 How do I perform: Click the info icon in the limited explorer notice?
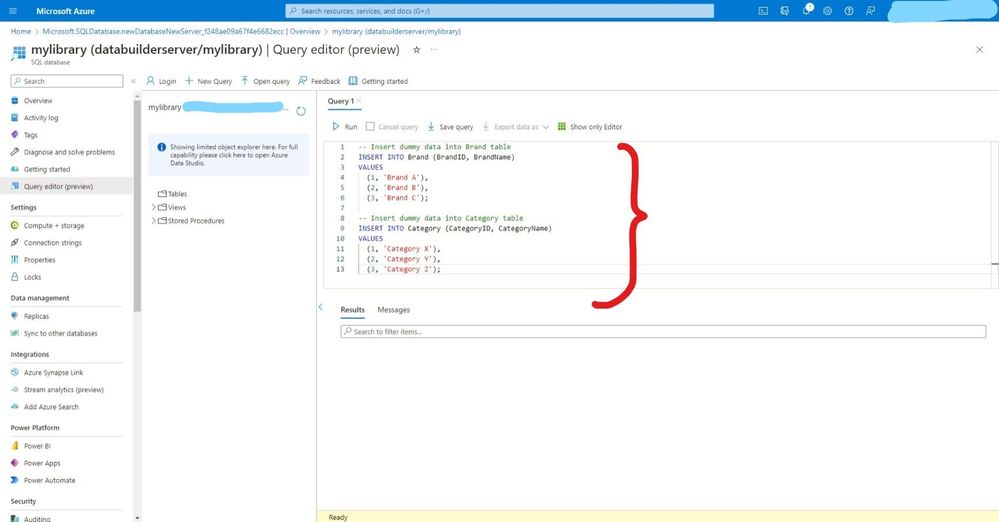161,147
